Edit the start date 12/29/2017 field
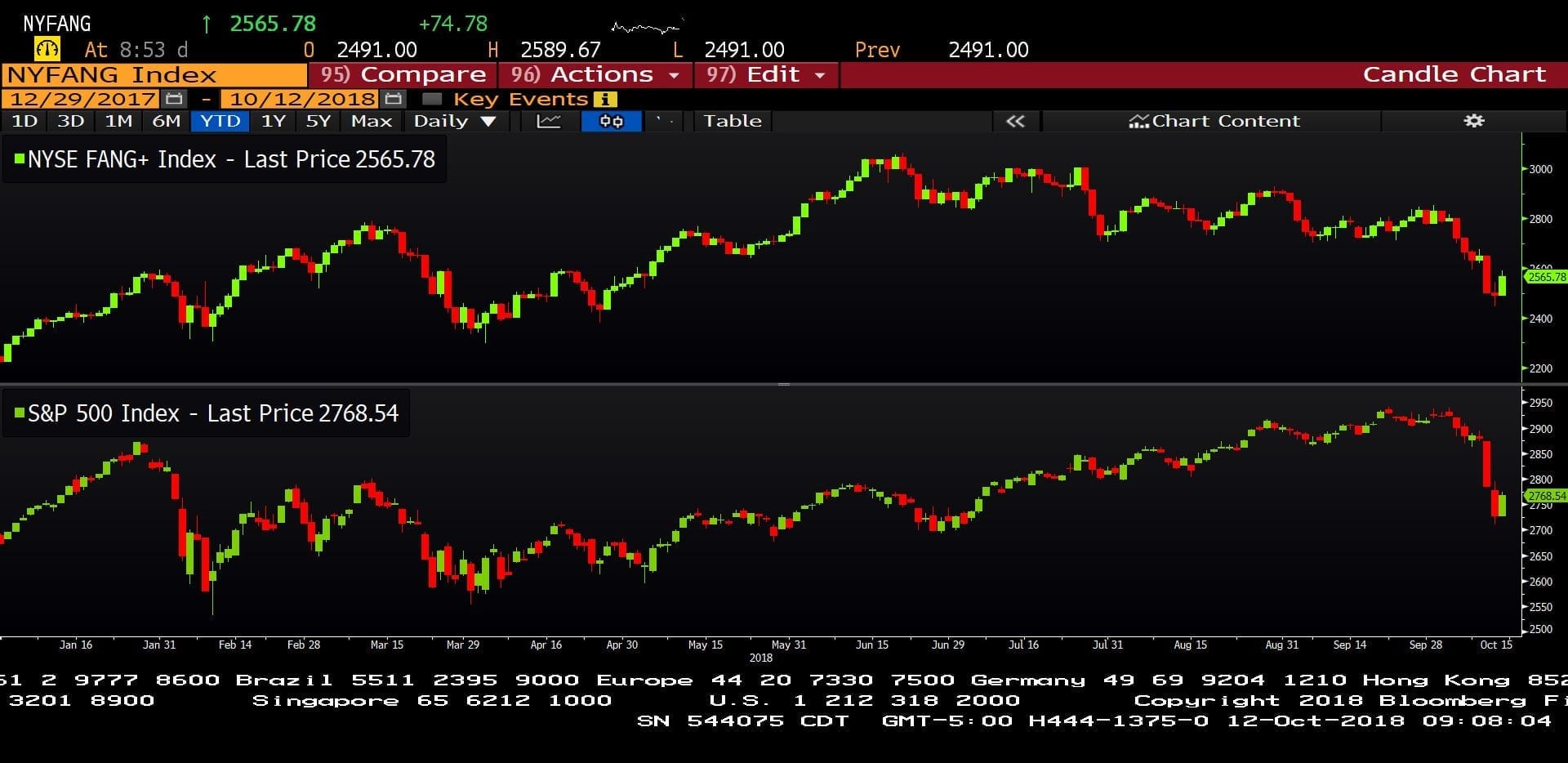1568x763 pixels. tap(82, 99)
